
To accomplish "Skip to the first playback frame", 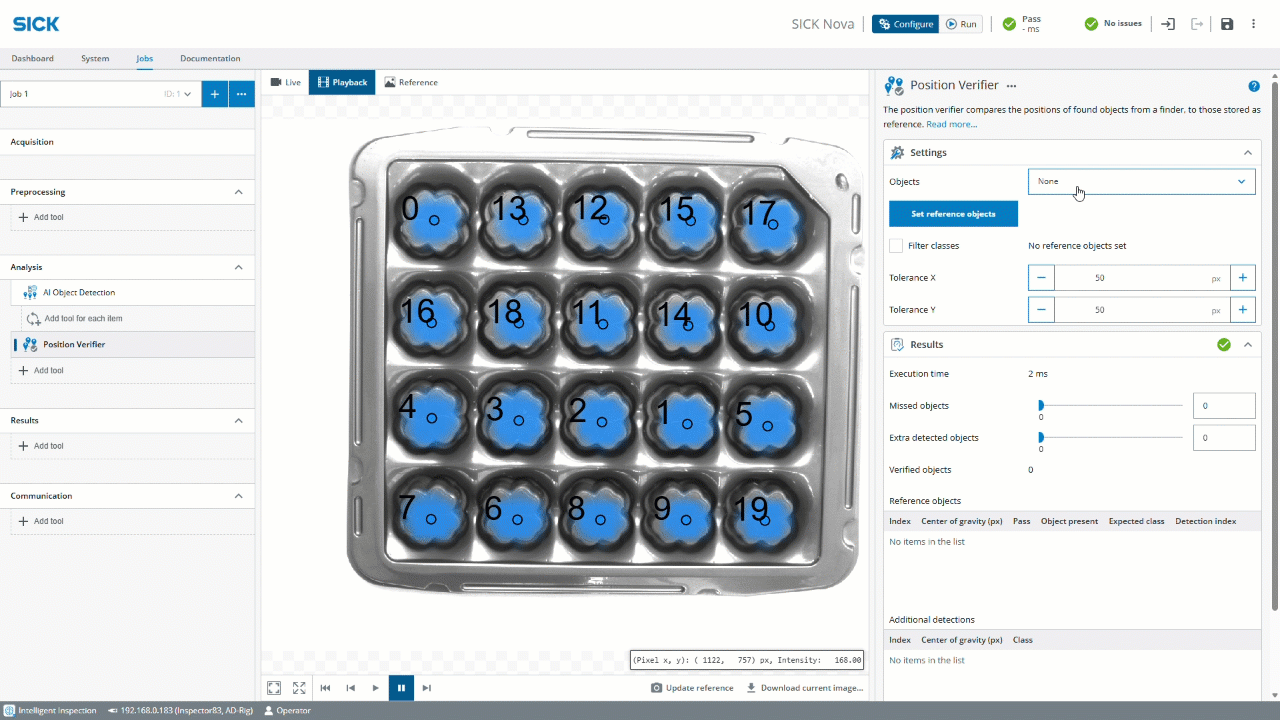I will pos(325,688).
